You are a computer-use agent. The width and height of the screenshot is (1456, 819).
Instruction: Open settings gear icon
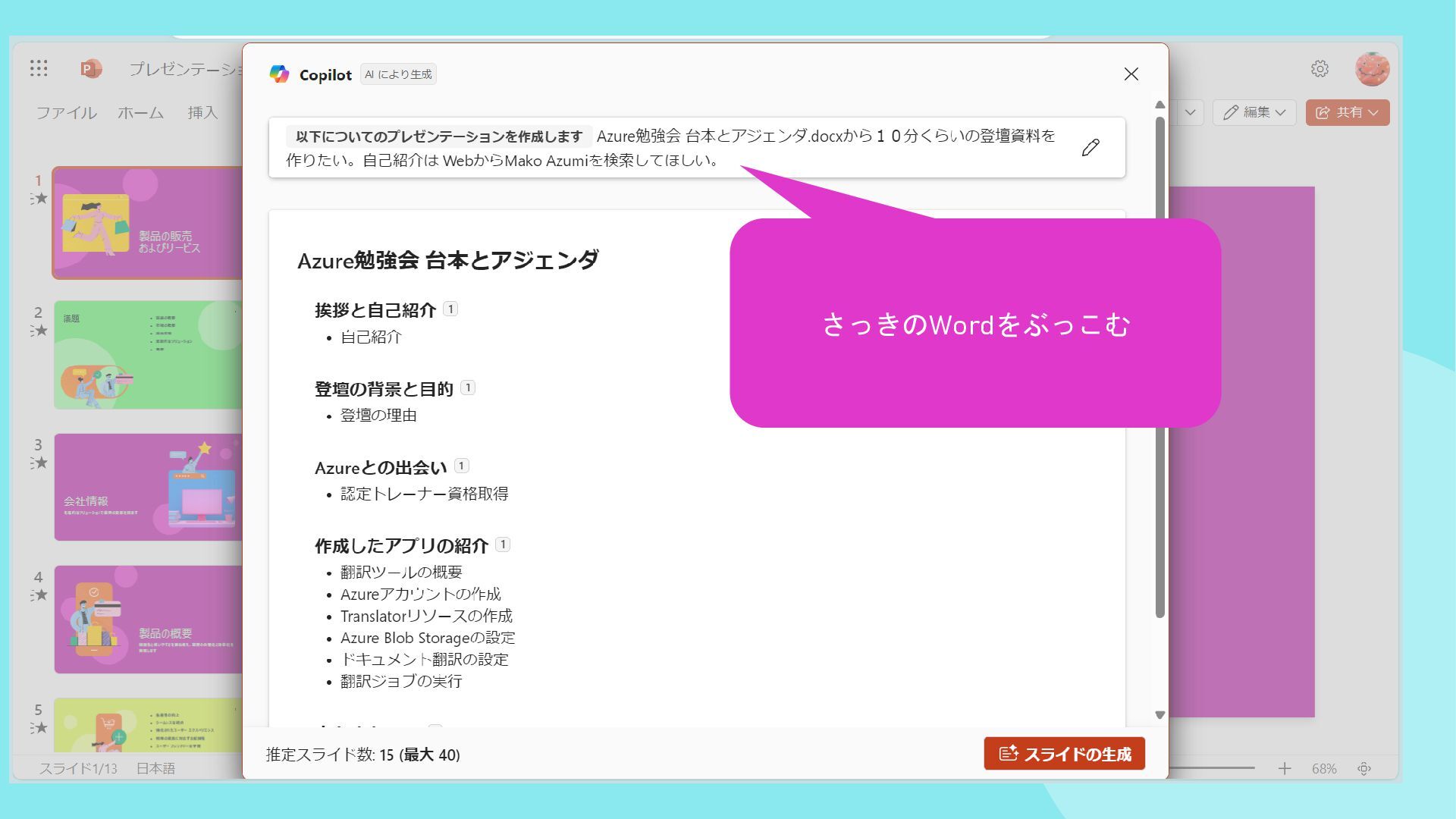[x=1319, y=69]
